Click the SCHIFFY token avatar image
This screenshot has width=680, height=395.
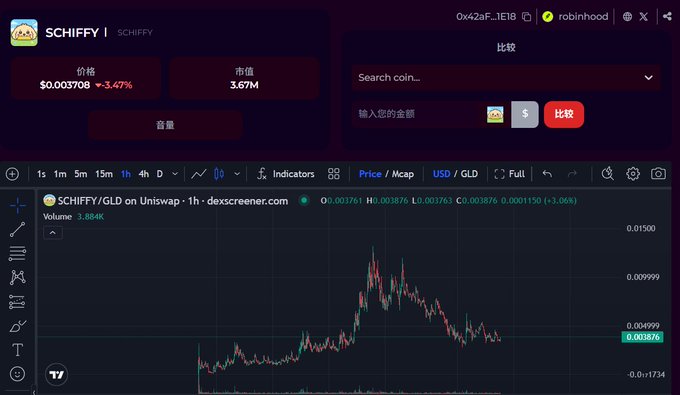(24, 33)
